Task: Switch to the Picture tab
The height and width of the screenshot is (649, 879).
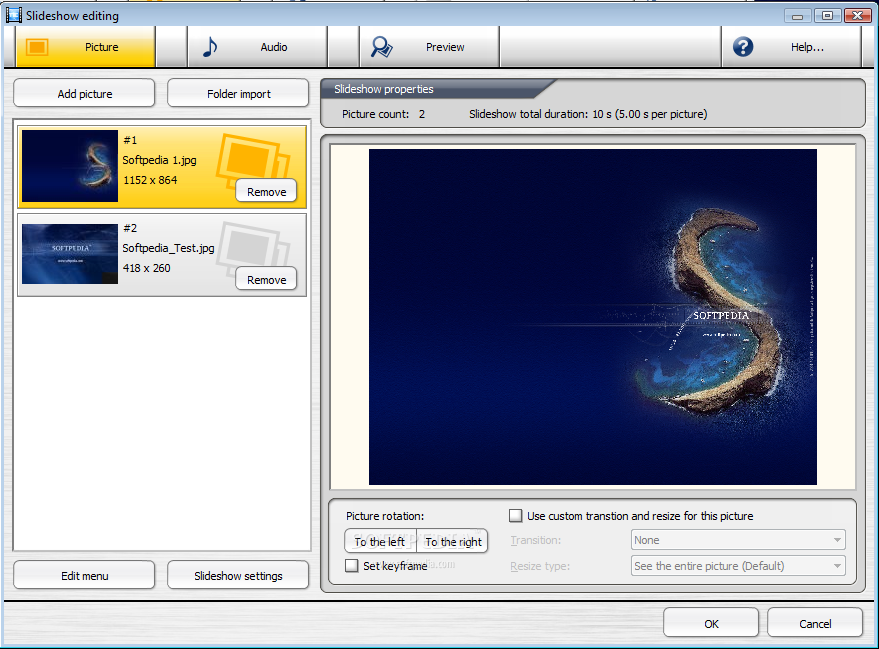Action: click(x=85, y=47)
